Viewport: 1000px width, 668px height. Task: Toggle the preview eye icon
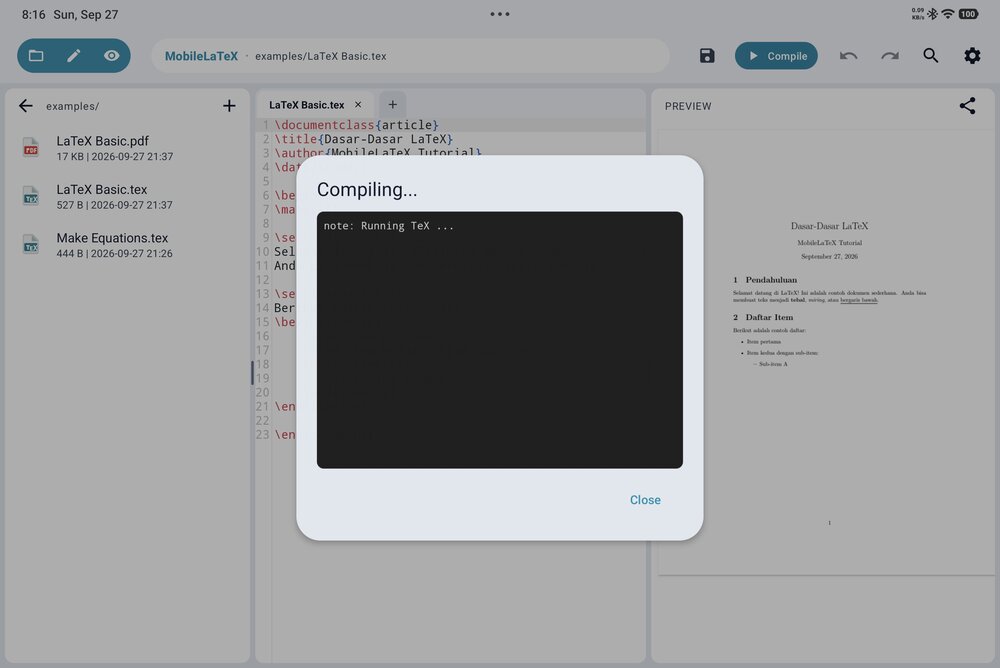111,56
